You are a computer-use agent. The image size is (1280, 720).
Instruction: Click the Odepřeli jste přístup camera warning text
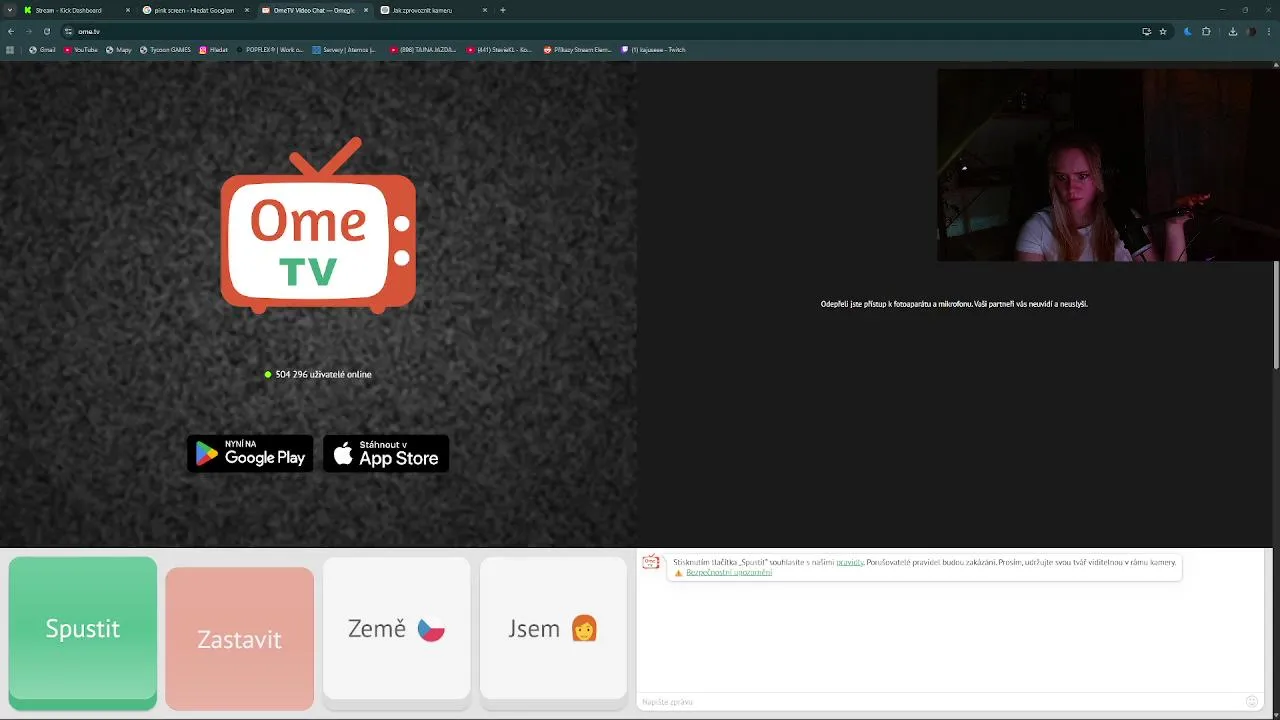[954, 304]
